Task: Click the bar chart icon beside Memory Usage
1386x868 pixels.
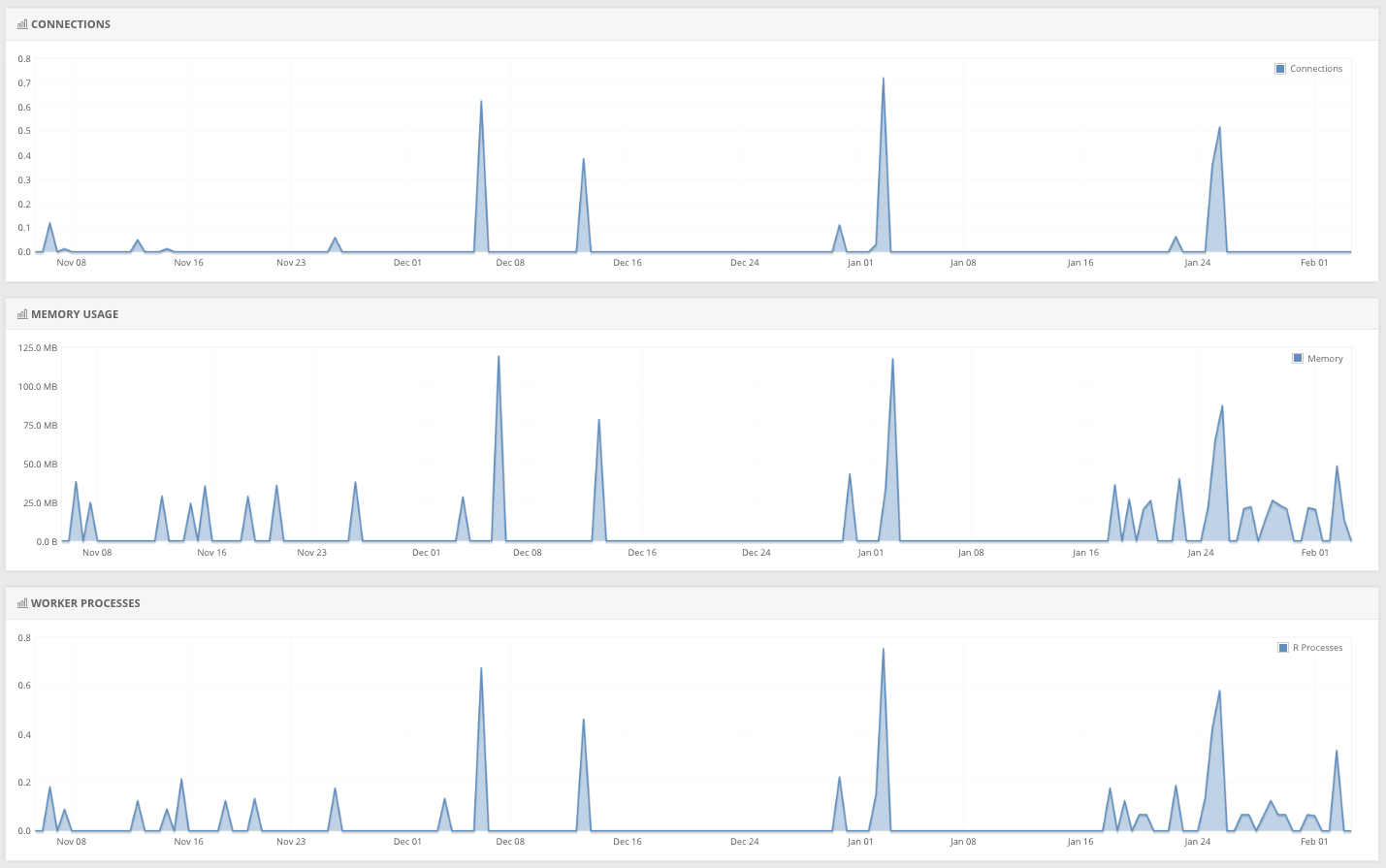Action: point(22,314)
